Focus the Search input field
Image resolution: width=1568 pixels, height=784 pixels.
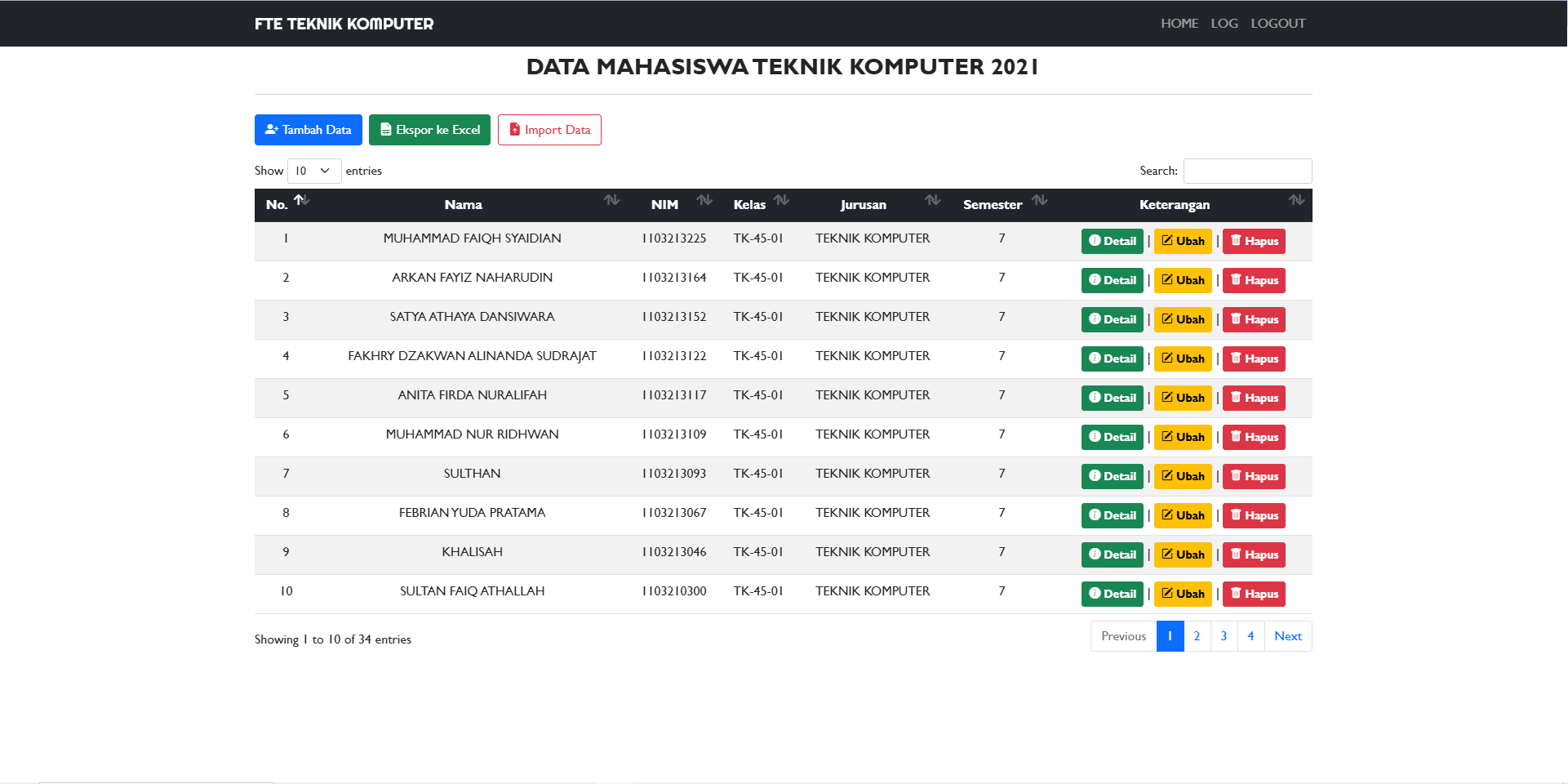tap(1247, 171)
